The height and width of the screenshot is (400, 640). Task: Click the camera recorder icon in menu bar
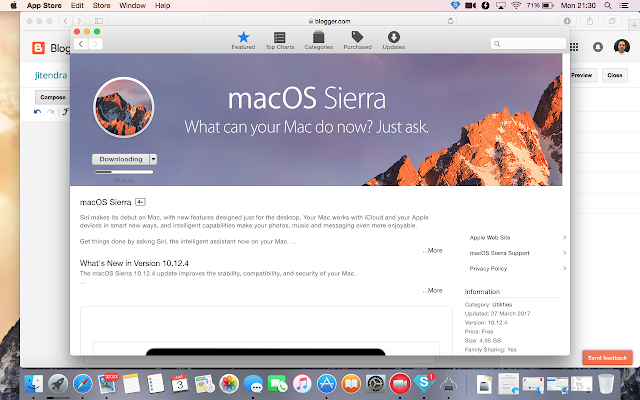[470, 5]
